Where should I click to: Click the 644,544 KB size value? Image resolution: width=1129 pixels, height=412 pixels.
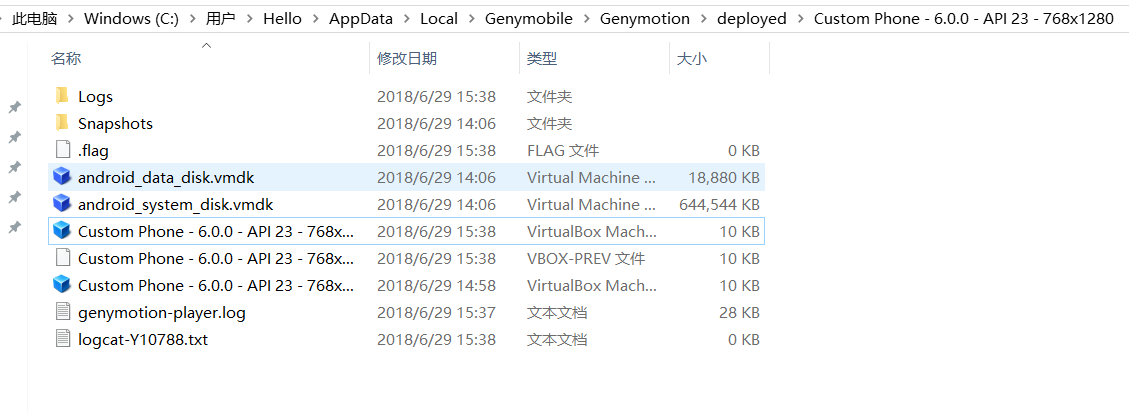(719, 205)
